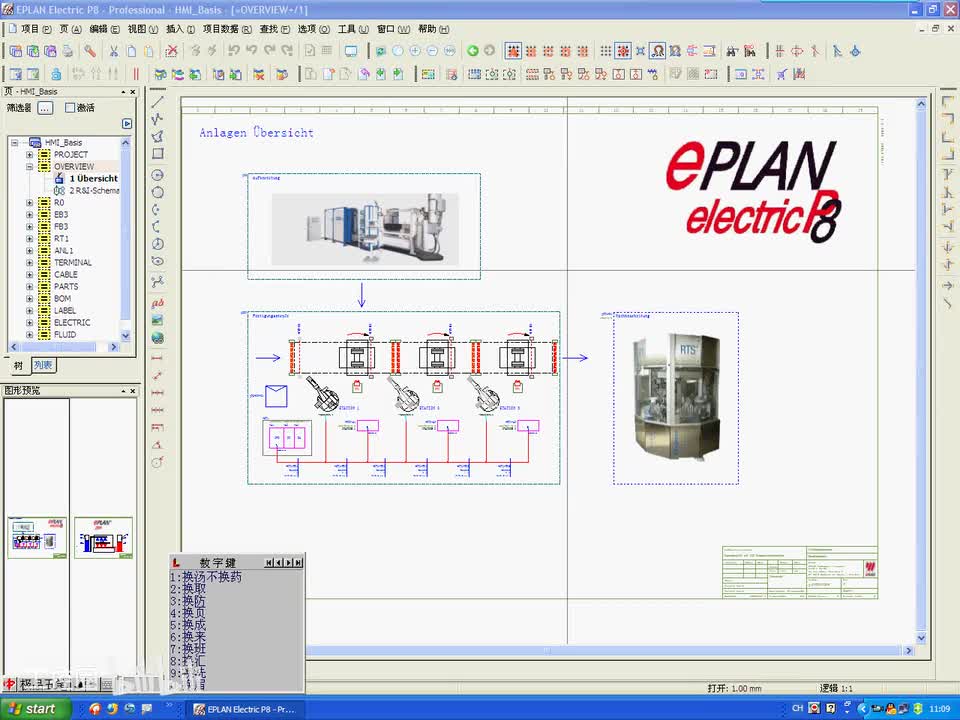Open the 插入(I) menu
This screenshot has height=720, width=960.
180,29
